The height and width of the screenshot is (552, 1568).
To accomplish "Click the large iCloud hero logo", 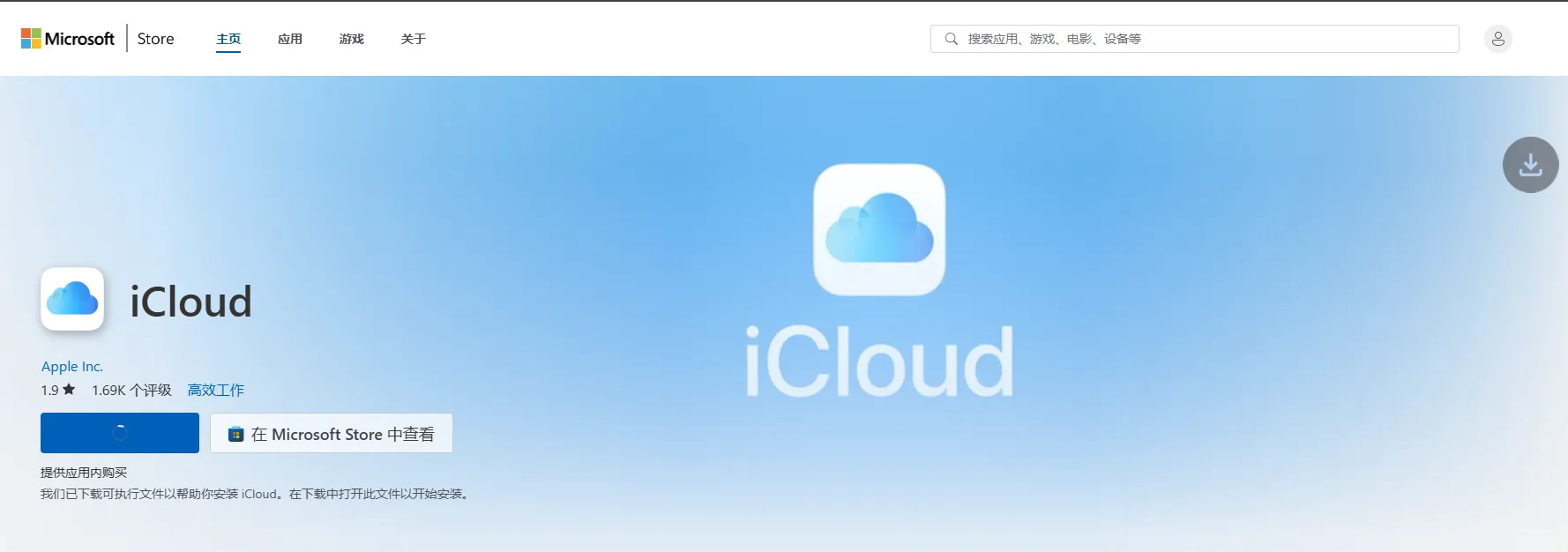I will point(879,229).
